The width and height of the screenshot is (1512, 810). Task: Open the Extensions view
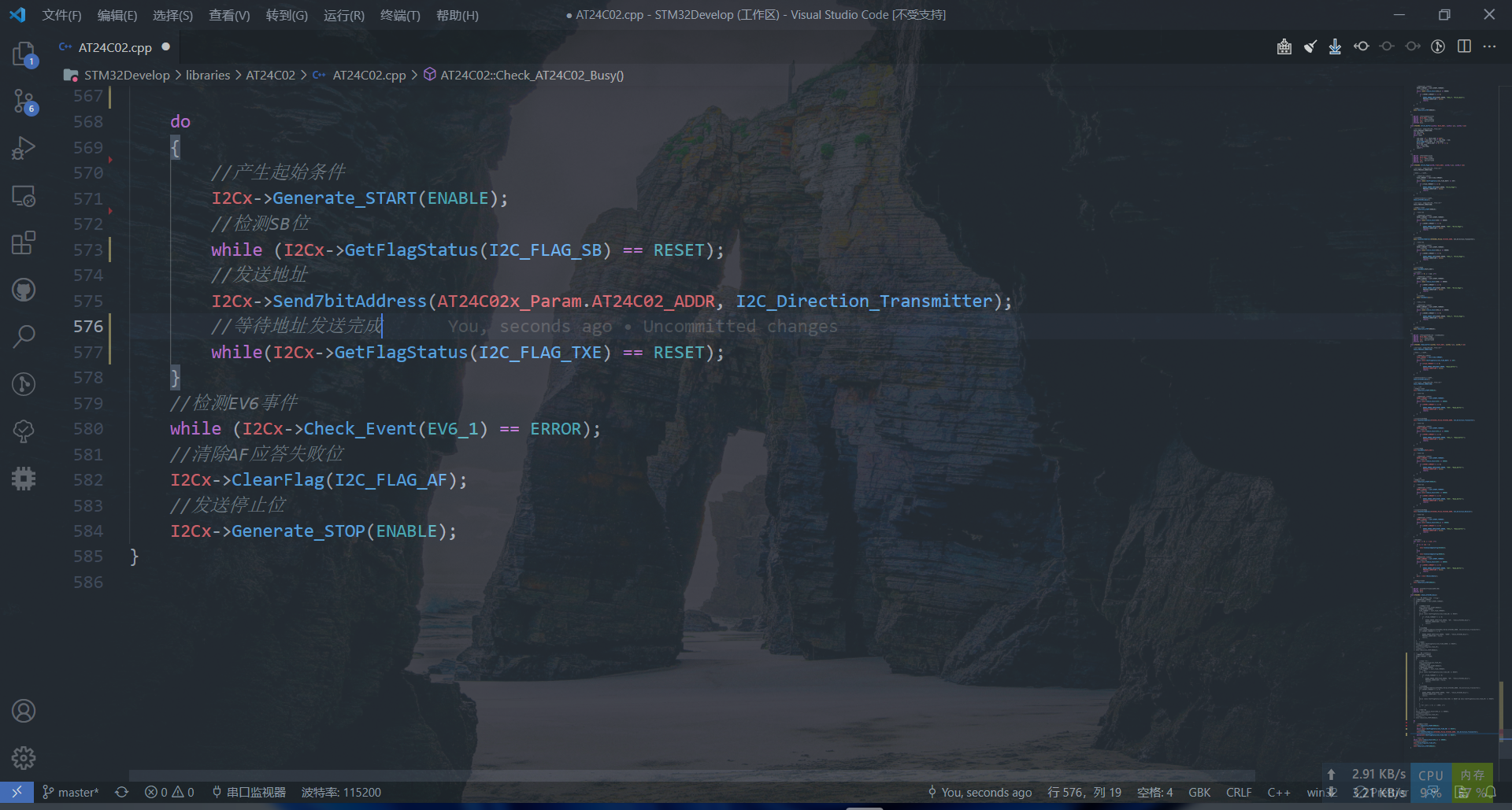[24, 242]
